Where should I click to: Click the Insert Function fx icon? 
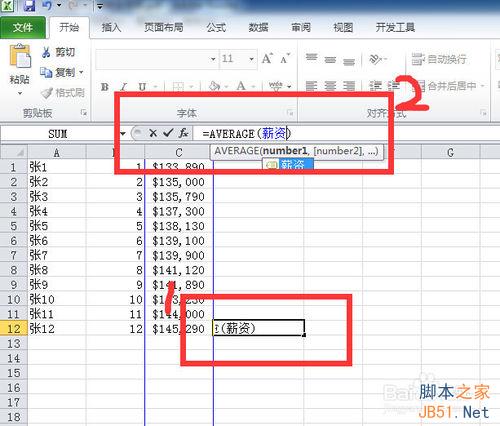click(x=183, y=133)
